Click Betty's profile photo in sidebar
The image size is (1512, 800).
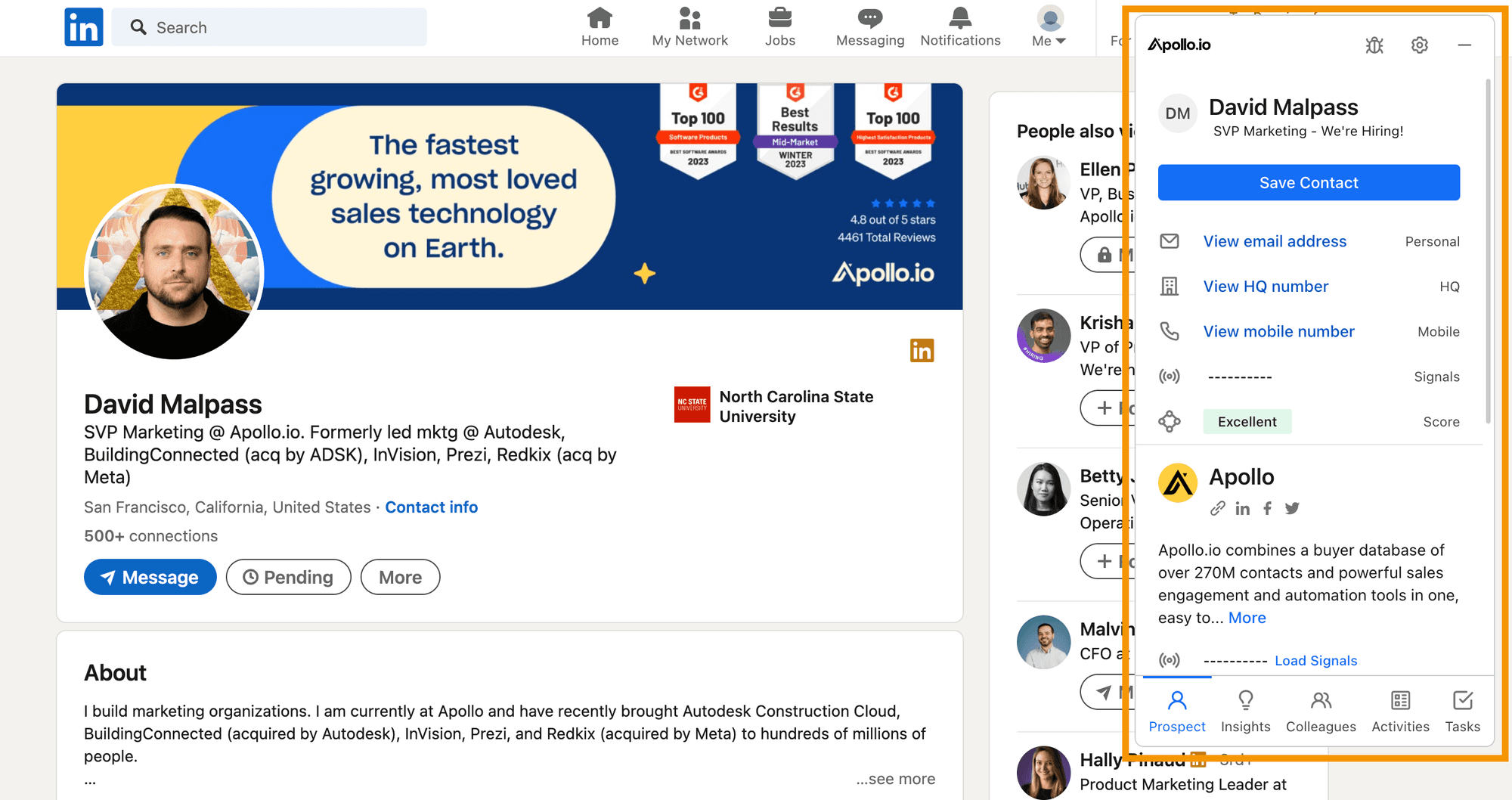(x=1043, y=489)
